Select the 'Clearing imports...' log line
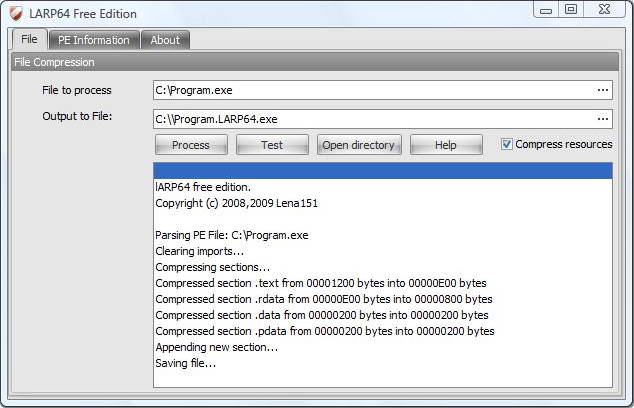Viewport: 634px width, 408px height. (383, 251)
